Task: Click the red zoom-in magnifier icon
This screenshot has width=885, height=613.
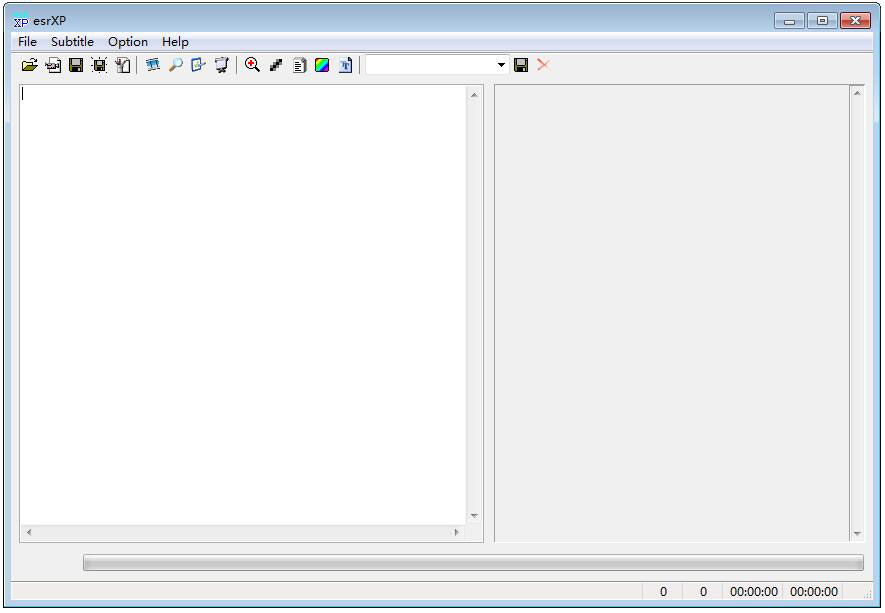Action: 252,65
